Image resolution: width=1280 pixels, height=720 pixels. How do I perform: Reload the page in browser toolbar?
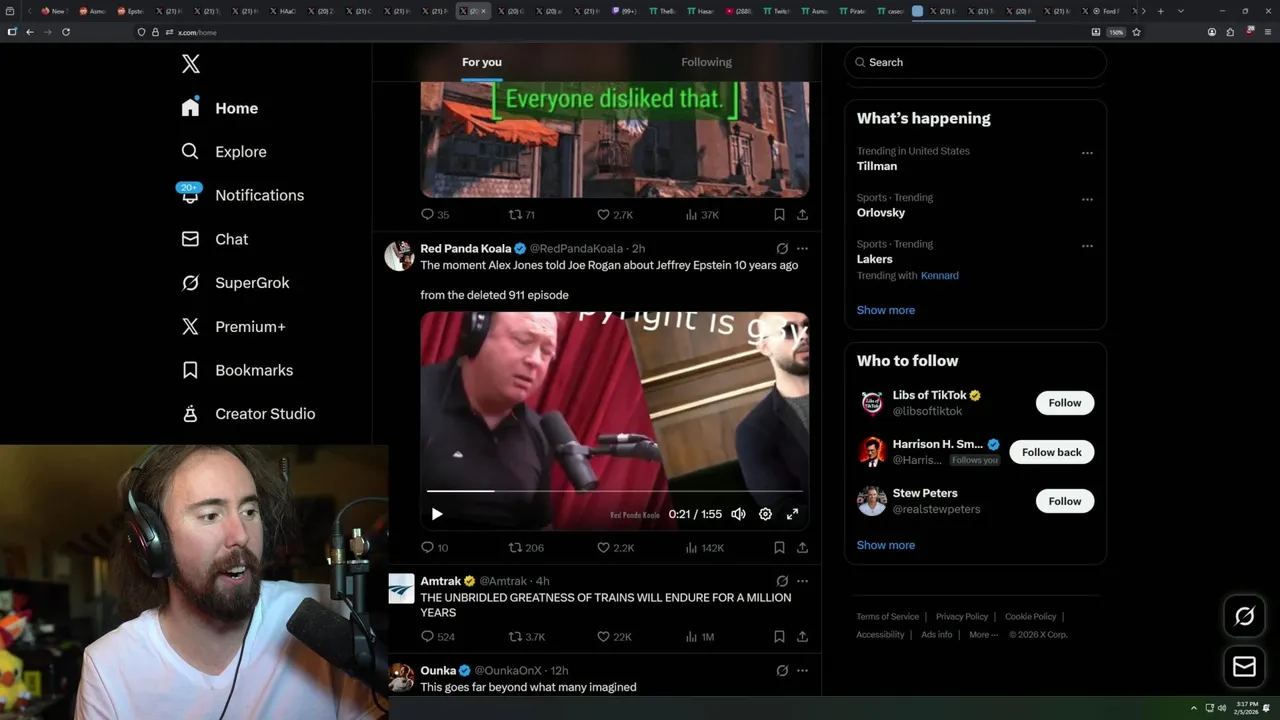[x=66, y=32]
